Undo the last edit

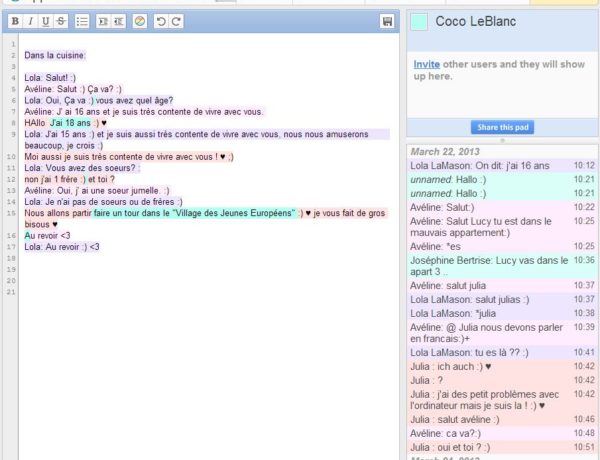coord(160,21)
